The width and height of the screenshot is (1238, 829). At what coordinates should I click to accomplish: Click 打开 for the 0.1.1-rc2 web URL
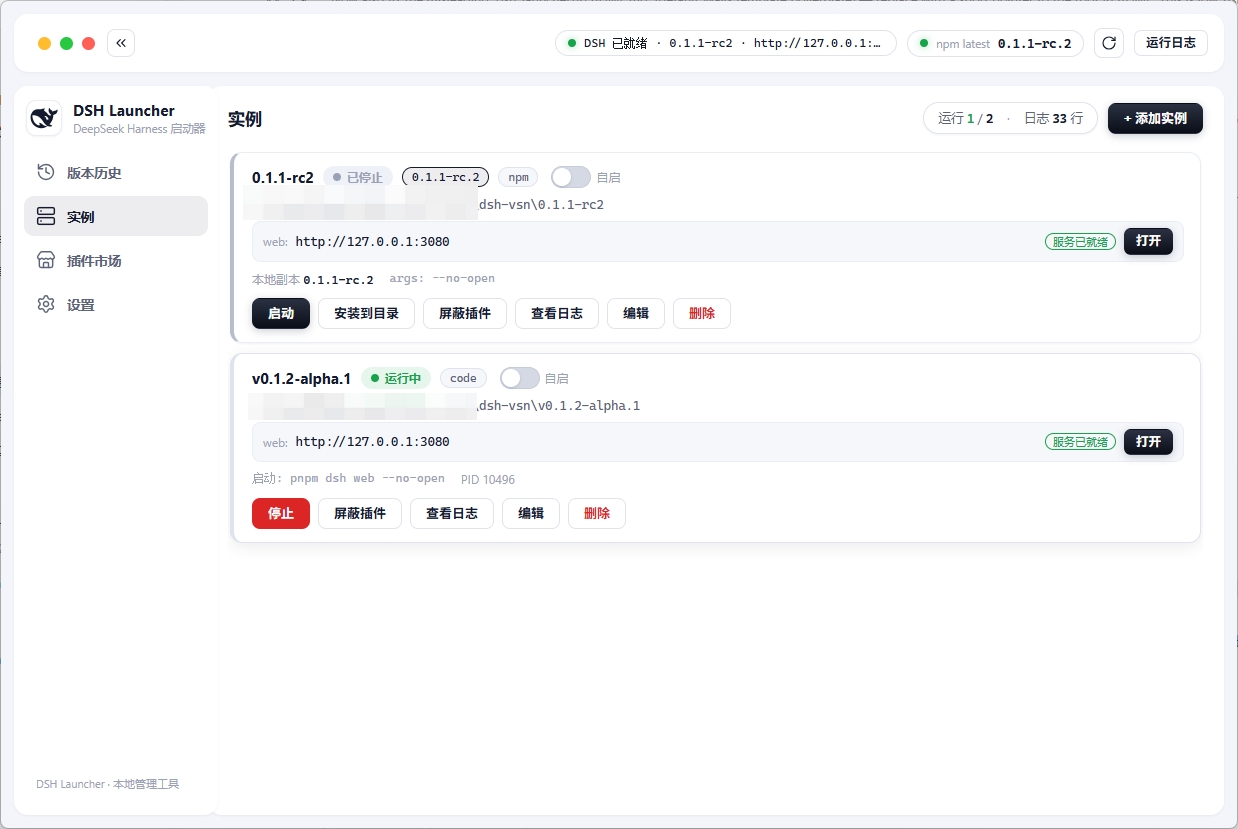click(x=1148, y=241)
